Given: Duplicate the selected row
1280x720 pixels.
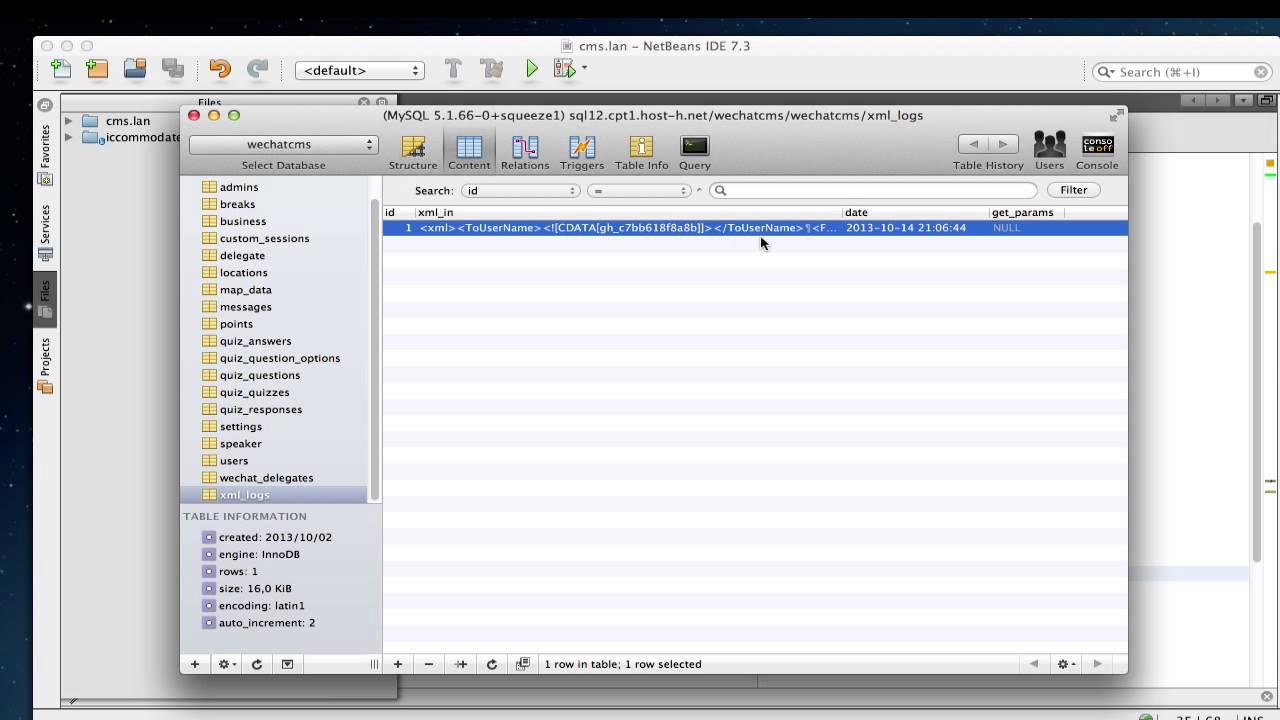Looking at the screenshot, I should click(x=460, y=664).
